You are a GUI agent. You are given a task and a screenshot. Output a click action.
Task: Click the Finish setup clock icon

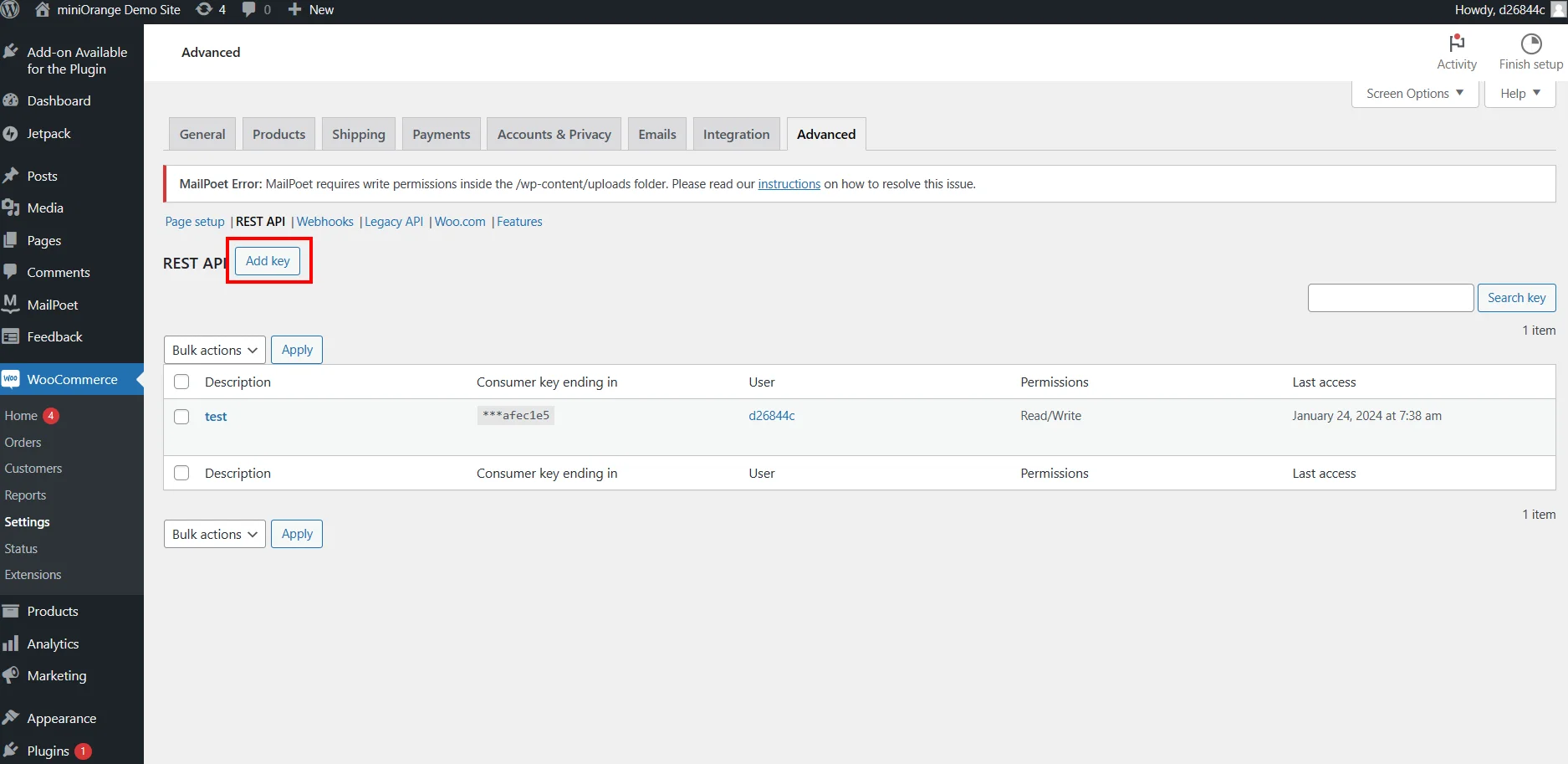[1530, 44]
